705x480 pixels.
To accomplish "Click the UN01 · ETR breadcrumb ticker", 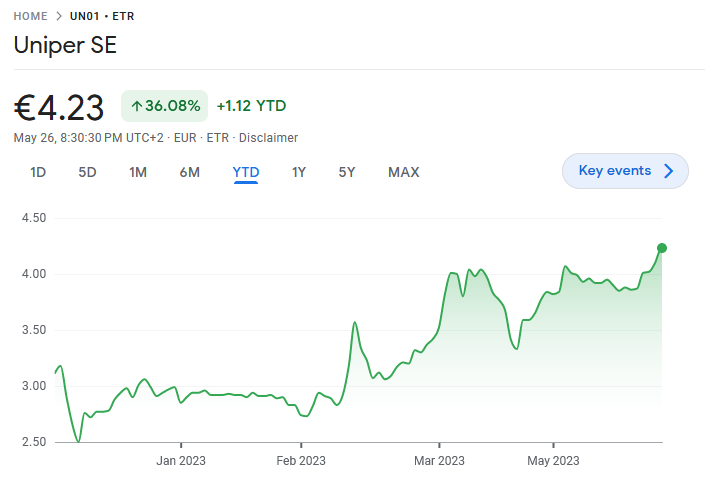I will (102, 16).
